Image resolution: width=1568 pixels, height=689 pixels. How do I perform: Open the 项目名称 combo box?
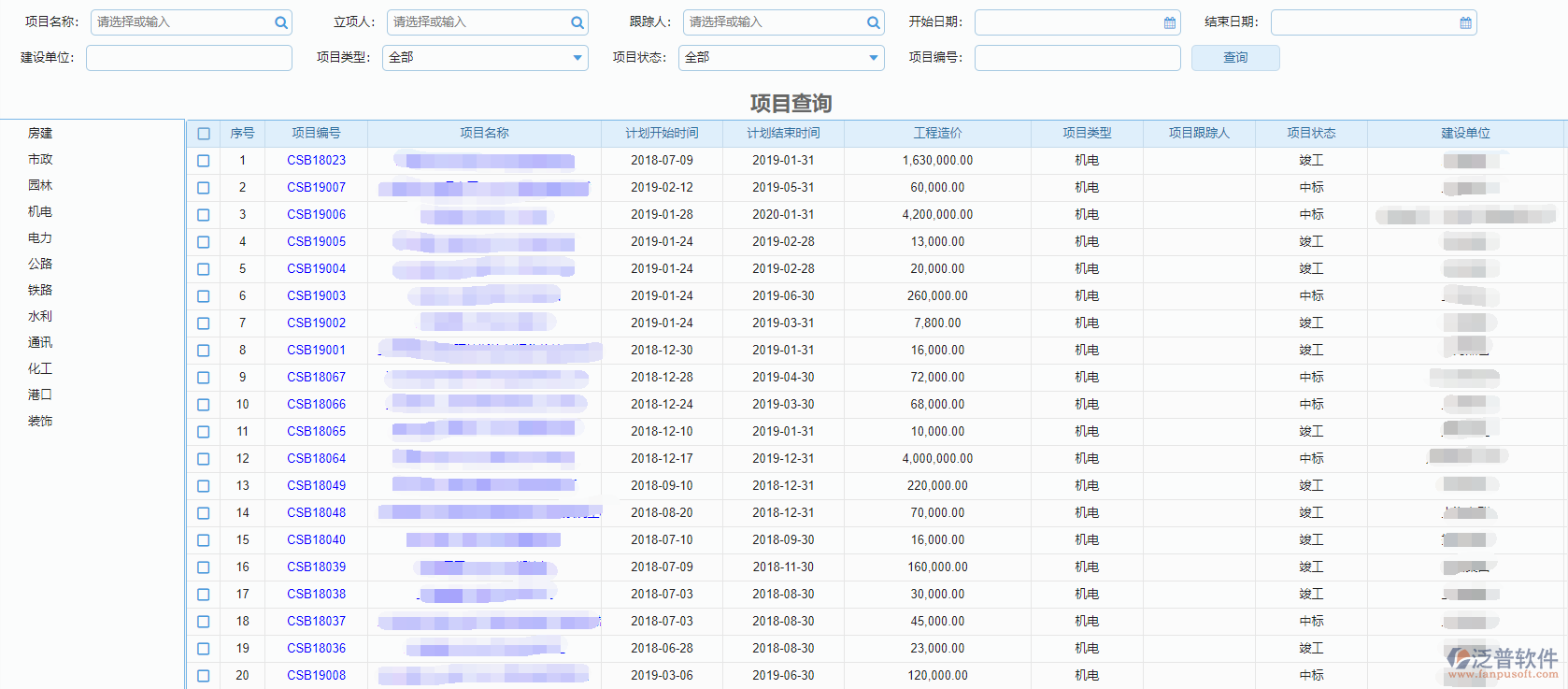pyautogui.click(x=182, y=22)
